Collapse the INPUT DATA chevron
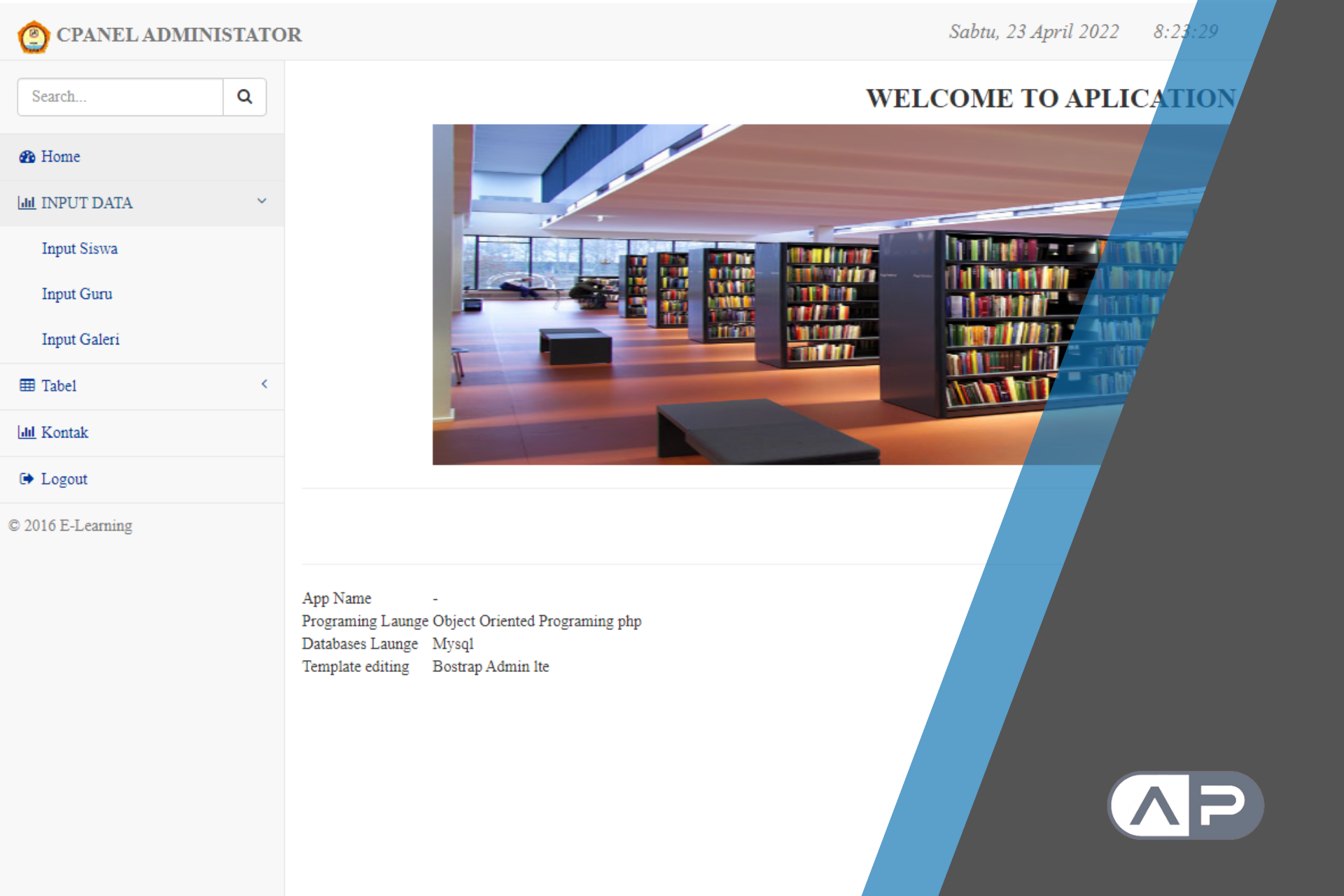1344x896 pixels. pyautogui.click(x=262, y=202)
